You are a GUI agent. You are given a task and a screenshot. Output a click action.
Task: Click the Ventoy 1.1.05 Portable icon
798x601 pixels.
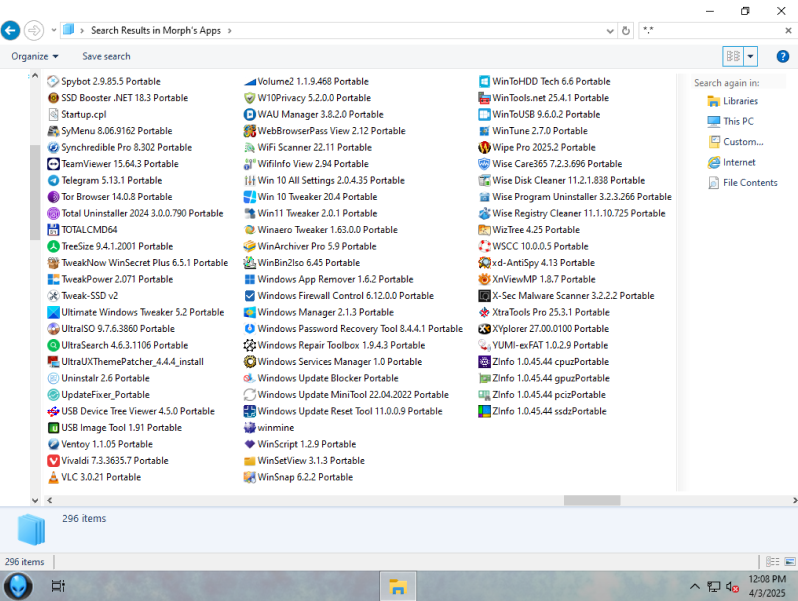coord(53,444)
